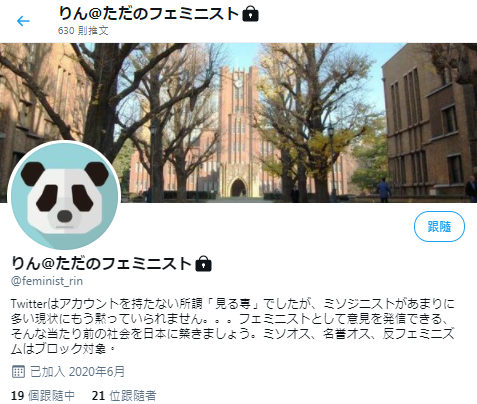Open the panda profile avatar
The width and height of the screenshot is (477, 404).
coord(64,195)
